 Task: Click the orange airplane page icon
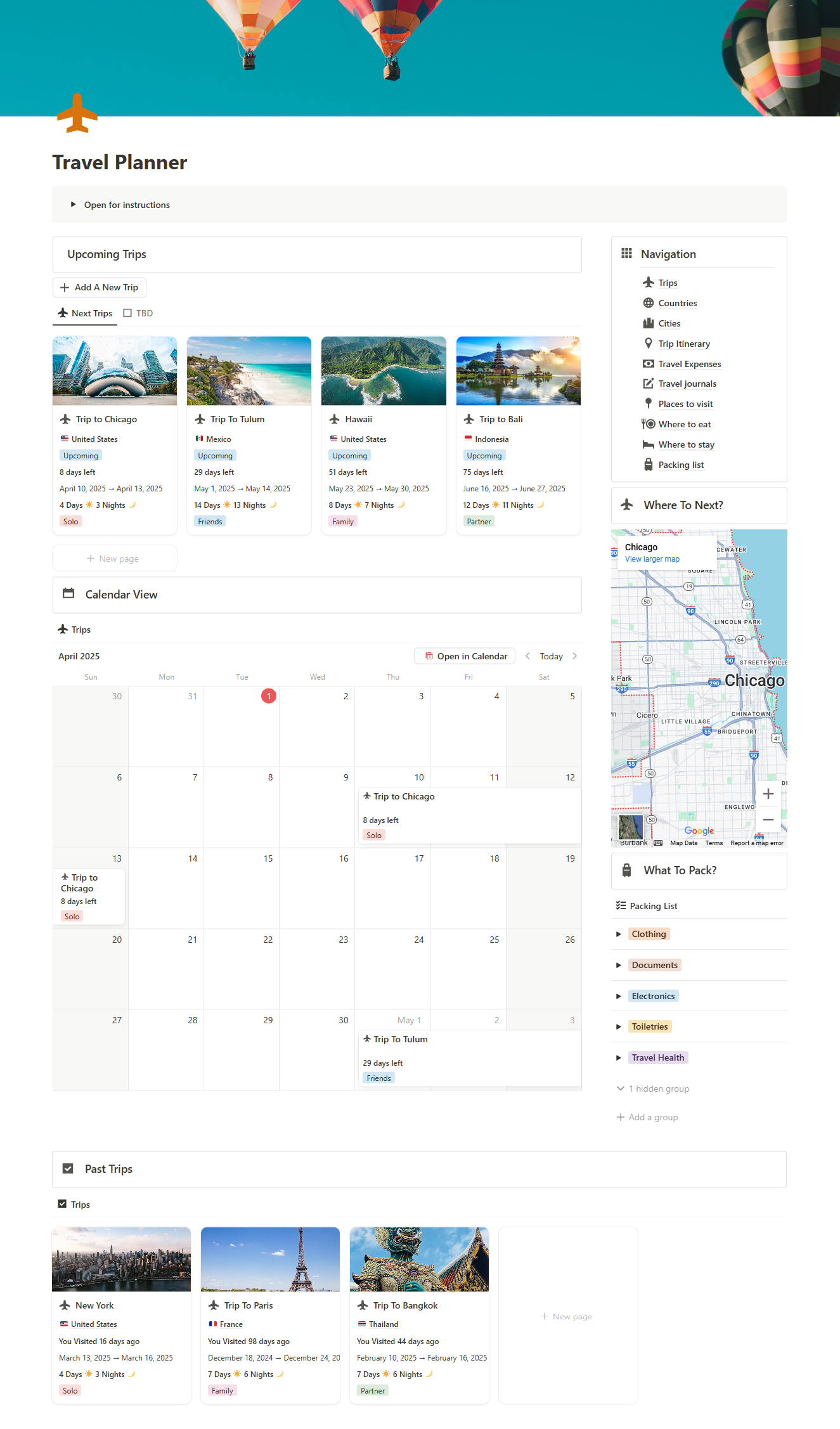(77, 113)
